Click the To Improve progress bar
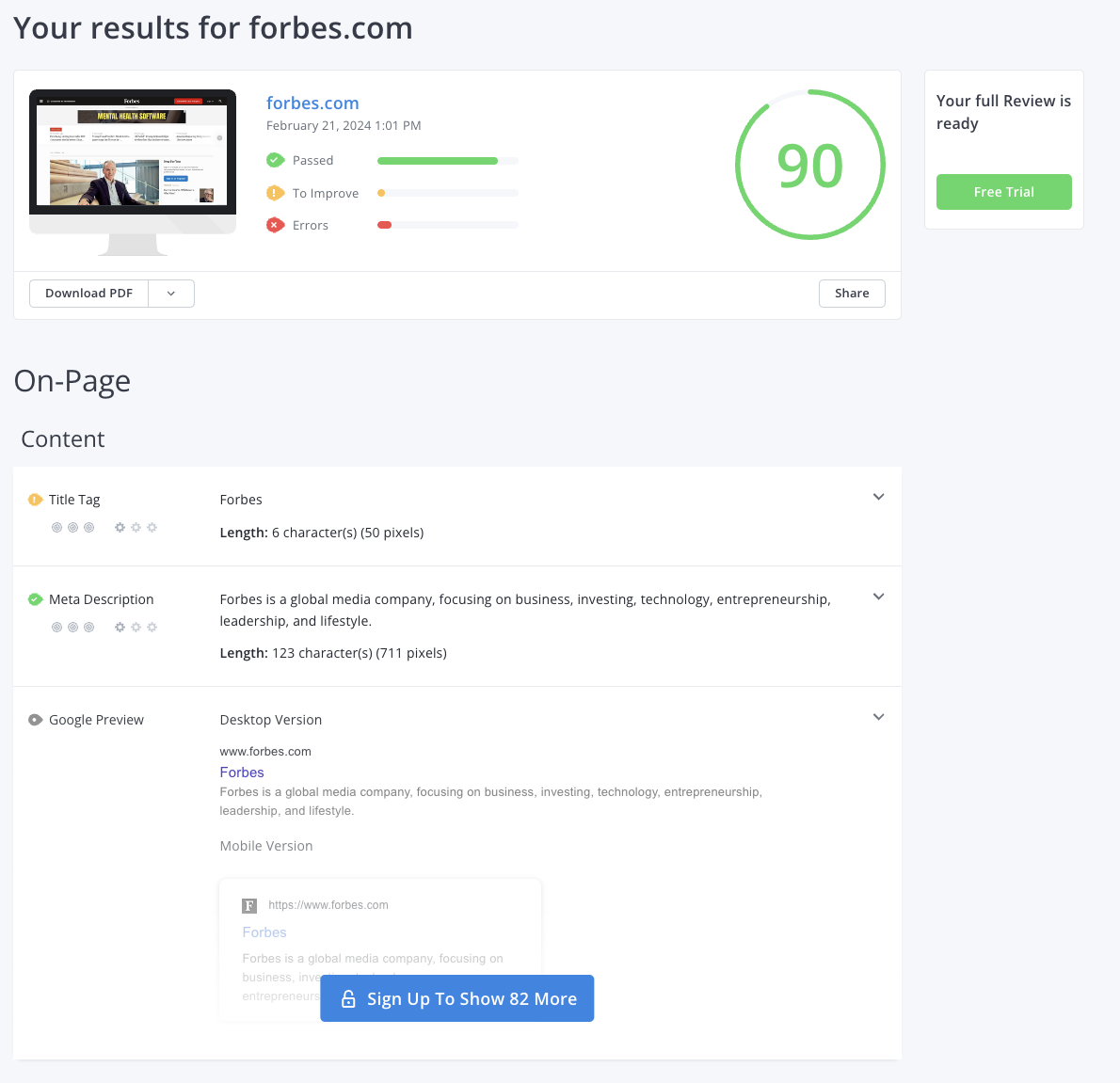 click(448, 193)
